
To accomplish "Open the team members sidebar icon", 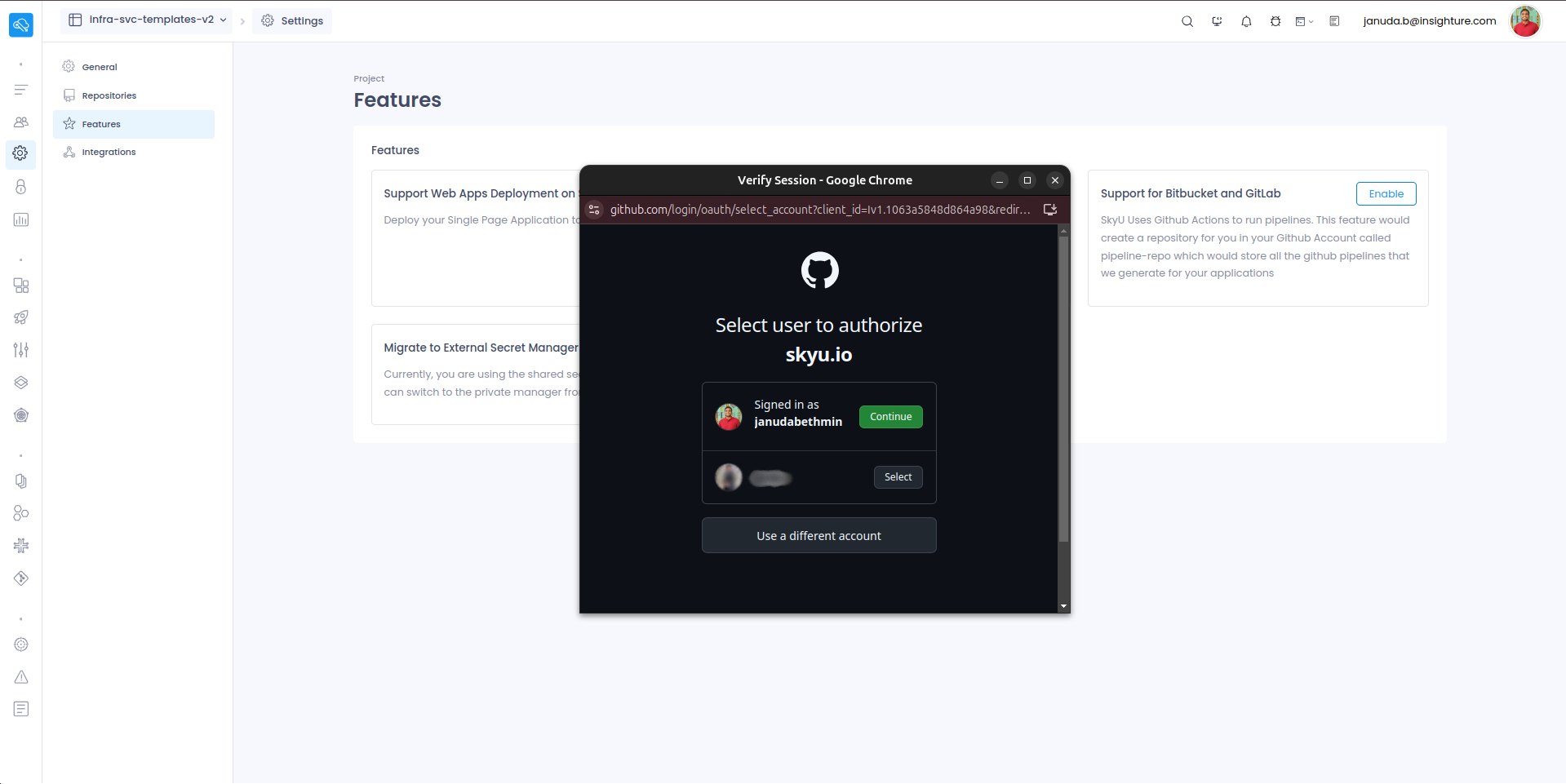I will 21,122.
